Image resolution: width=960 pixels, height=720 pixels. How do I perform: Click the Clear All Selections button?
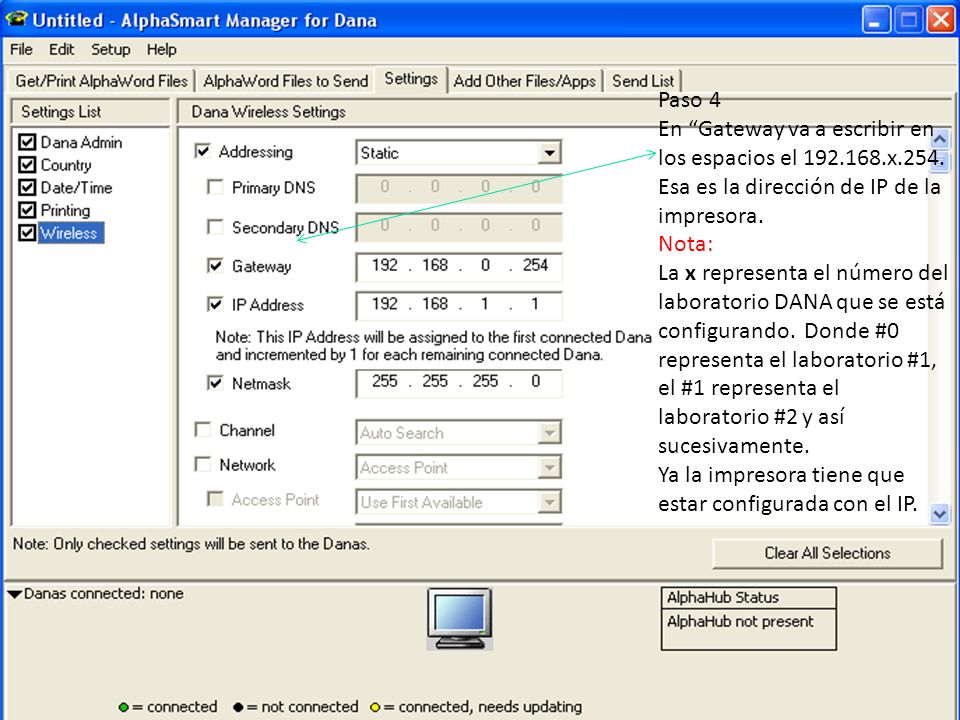[827, 553]
